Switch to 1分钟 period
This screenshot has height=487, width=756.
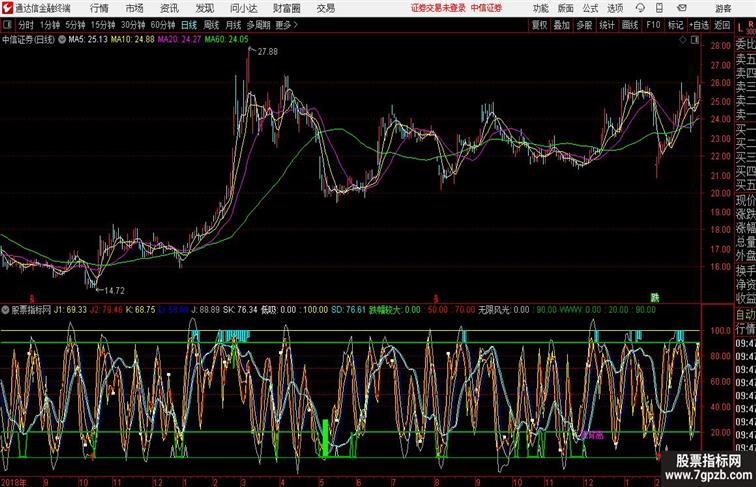50,25
